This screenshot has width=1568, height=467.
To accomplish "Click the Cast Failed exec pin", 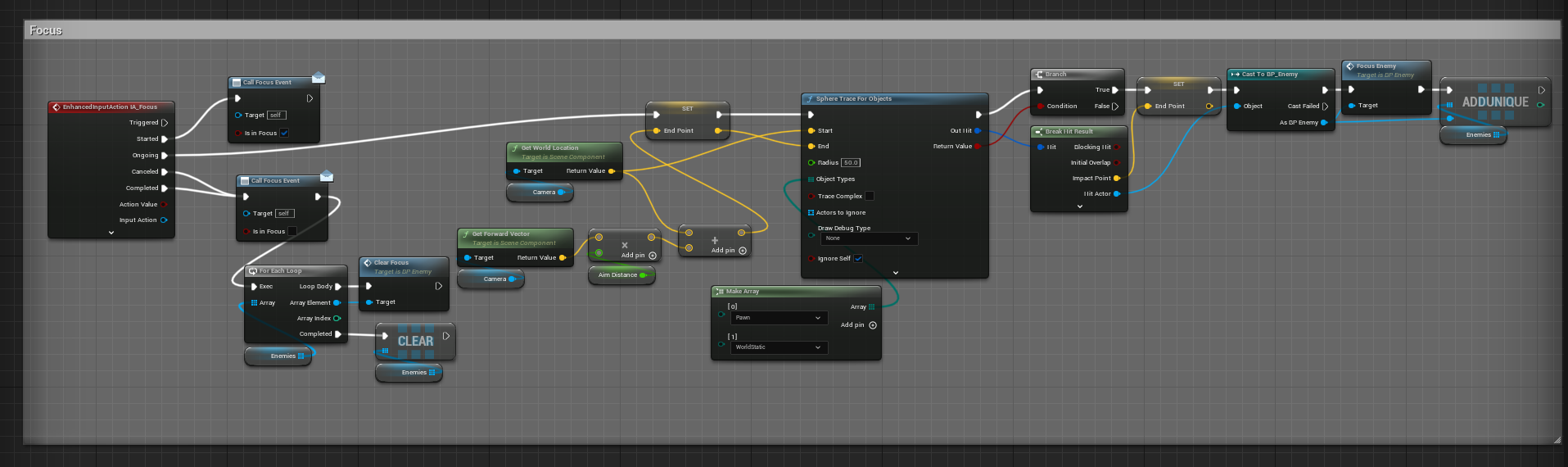I will 1325,107.
